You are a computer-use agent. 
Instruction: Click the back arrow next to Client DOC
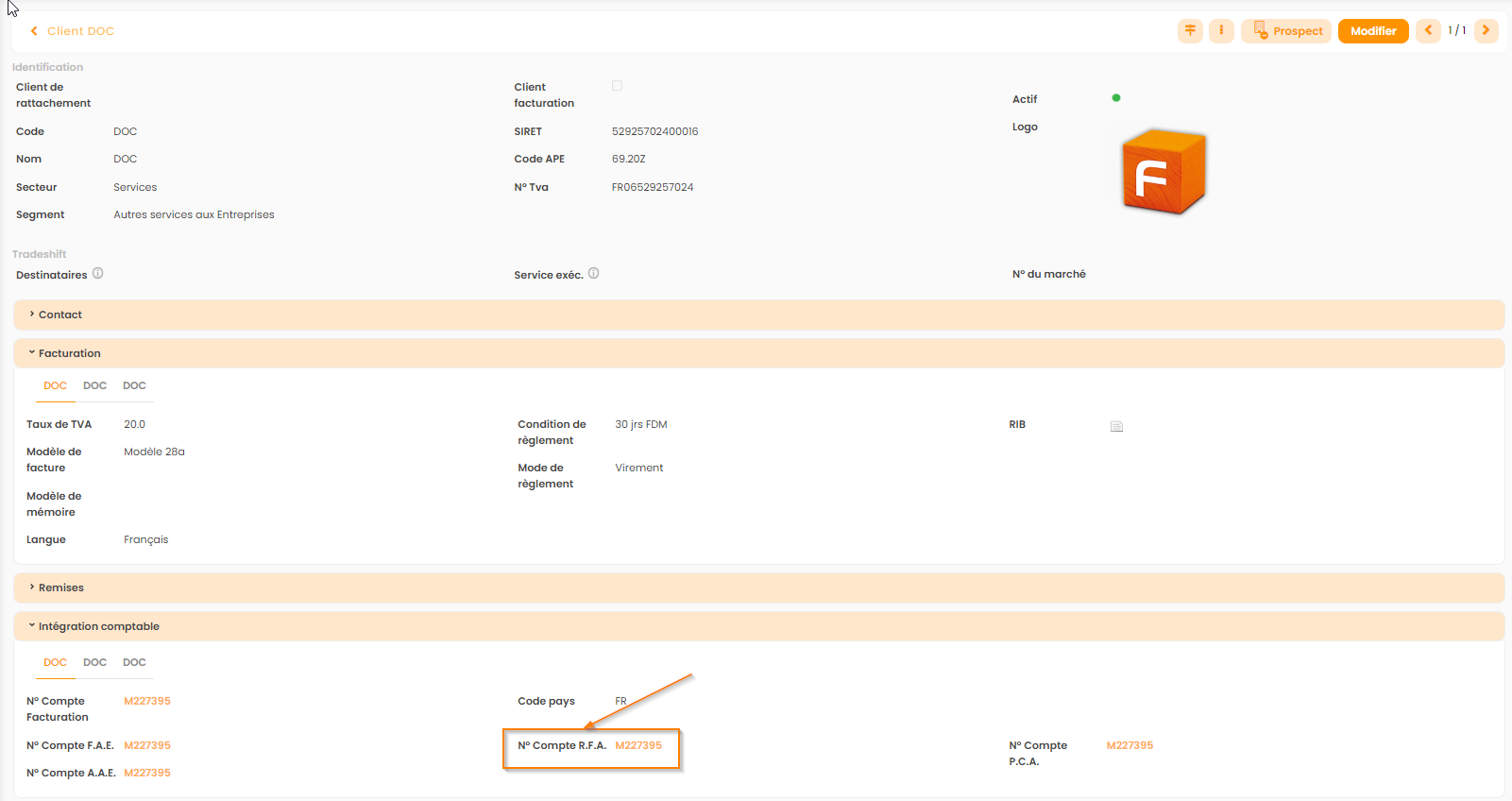pyautogui.click(x=34, y=31)
